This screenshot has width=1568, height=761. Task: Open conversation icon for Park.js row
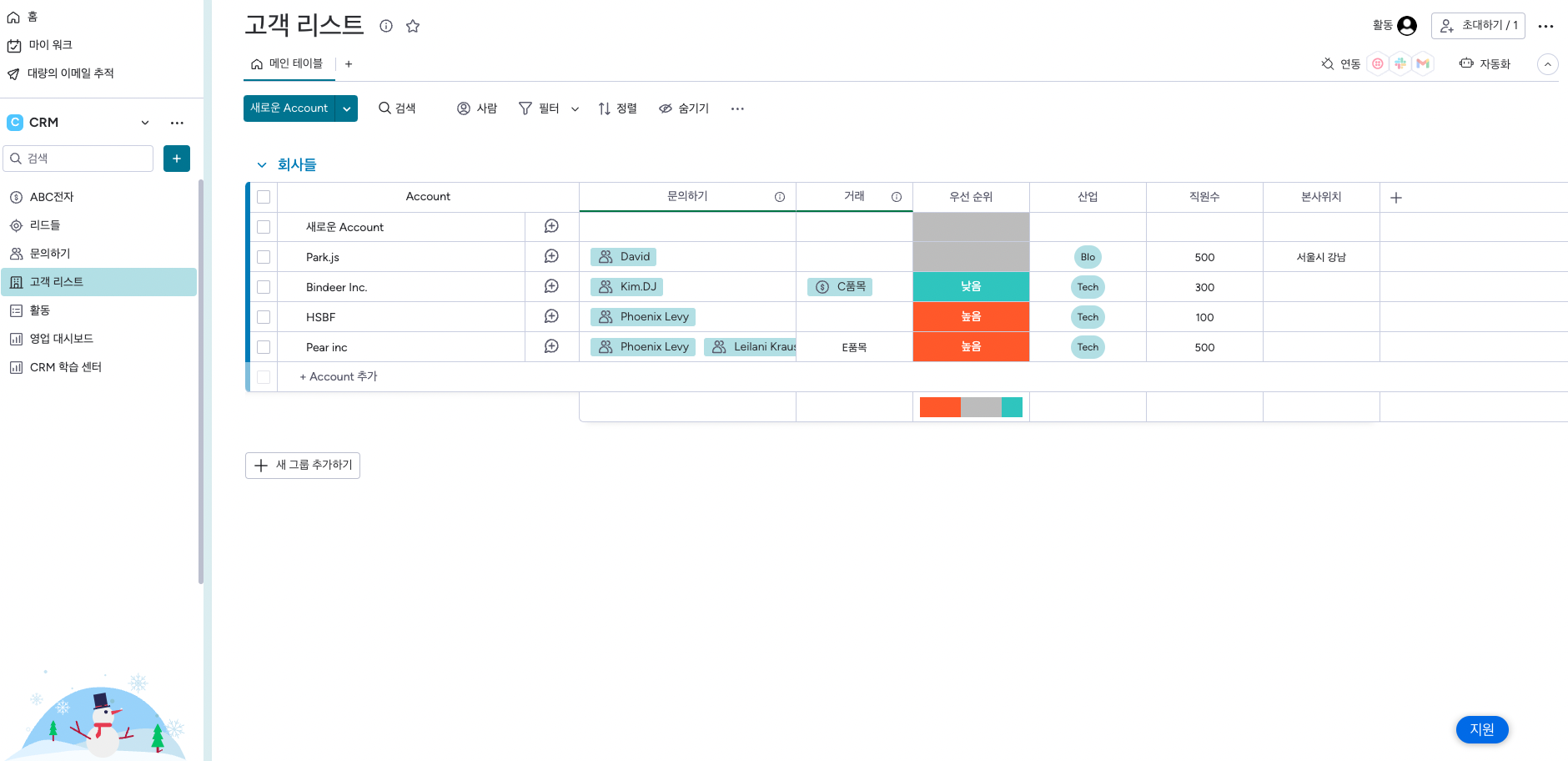pyautogui.click(x=551, y=256)
